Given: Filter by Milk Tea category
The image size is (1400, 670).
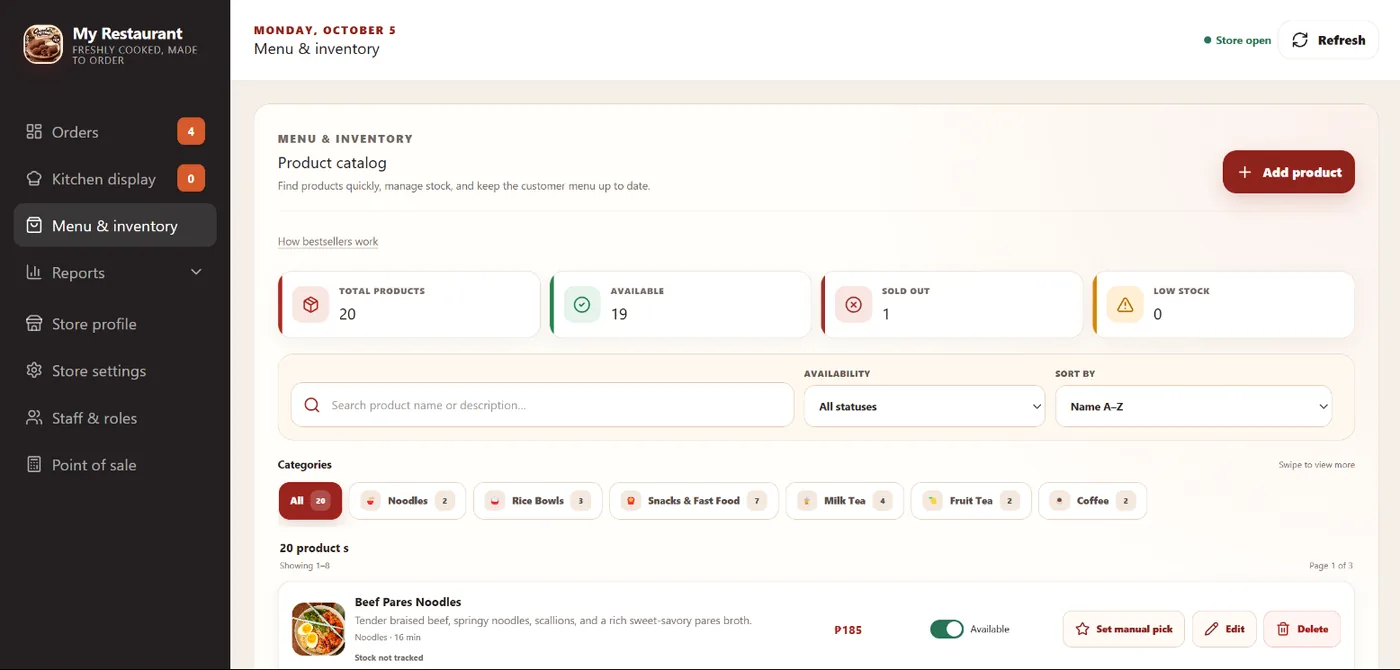Looking at the screenshot, I should click(x=845, y=501).
